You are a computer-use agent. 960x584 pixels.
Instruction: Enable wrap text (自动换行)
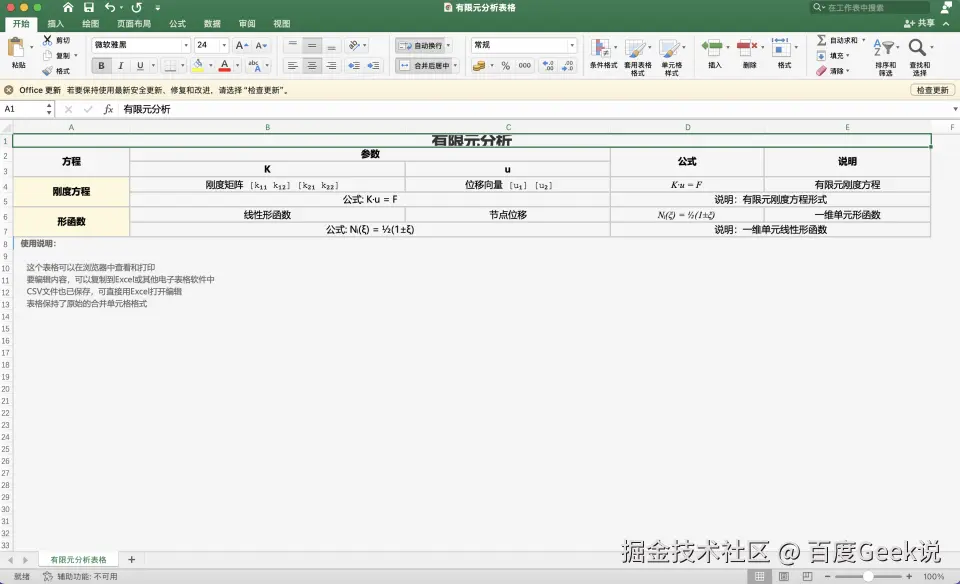(423, 45)
